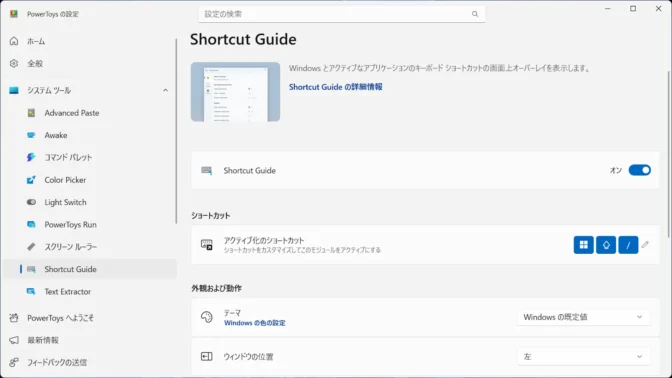Click the Advanced Paste icon
The width and height of the screenshot is (672, 378).
pos(31,113)
